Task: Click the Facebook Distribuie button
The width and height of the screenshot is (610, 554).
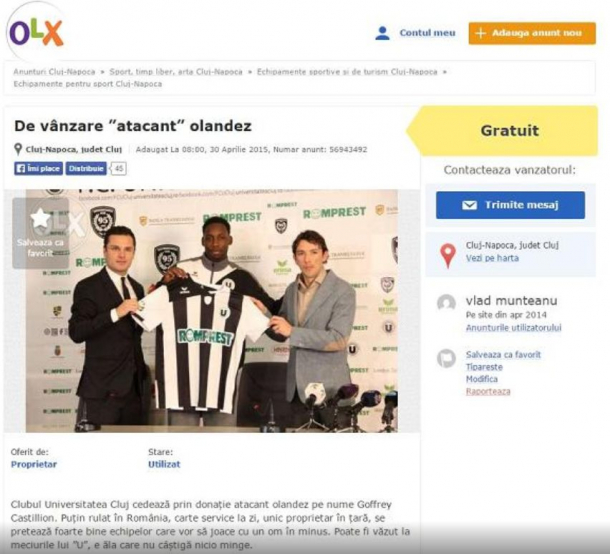Action: (x=86, y=168)
